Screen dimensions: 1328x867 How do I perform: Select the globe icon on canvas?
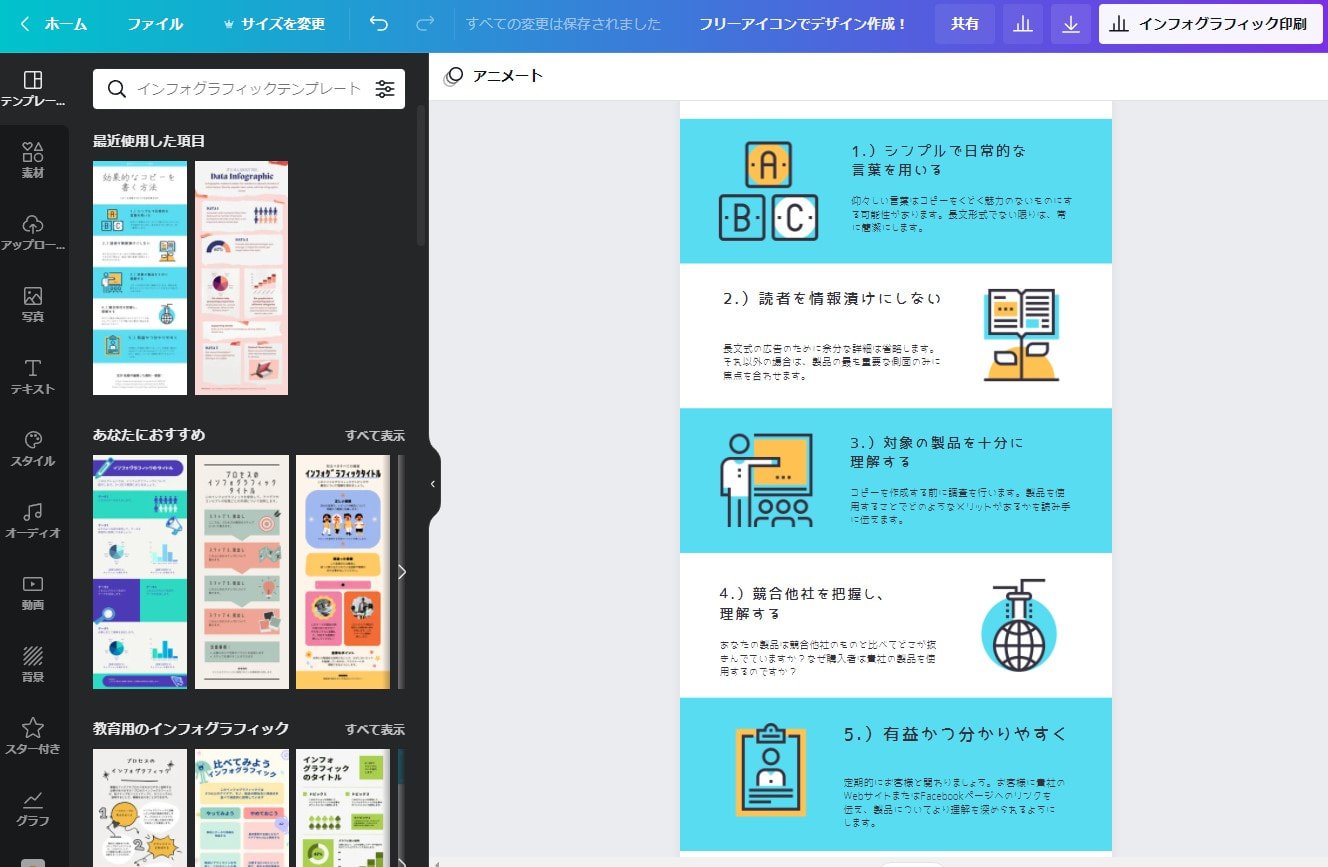1019,625
